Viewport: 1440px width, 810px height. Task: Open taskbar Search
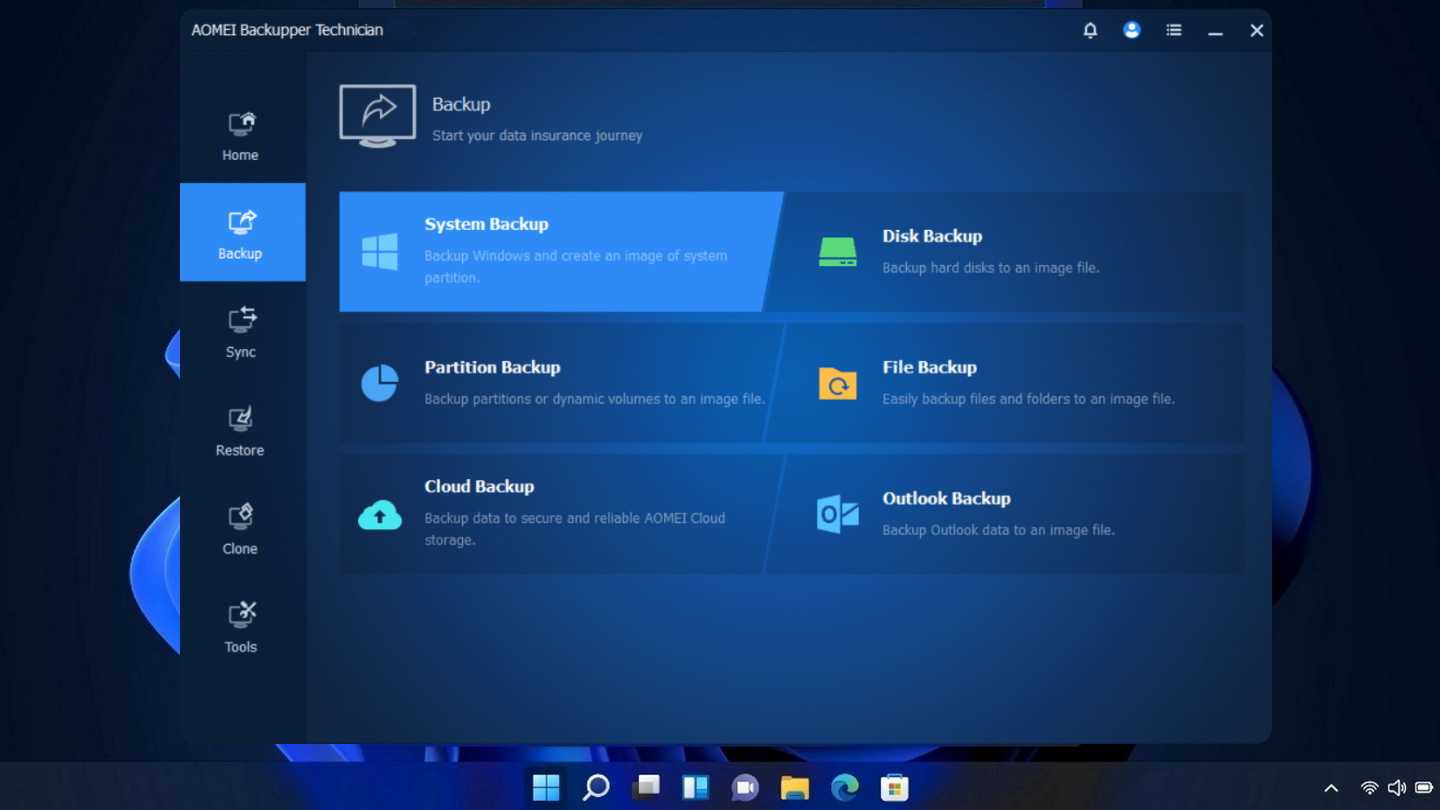(596, 788)
